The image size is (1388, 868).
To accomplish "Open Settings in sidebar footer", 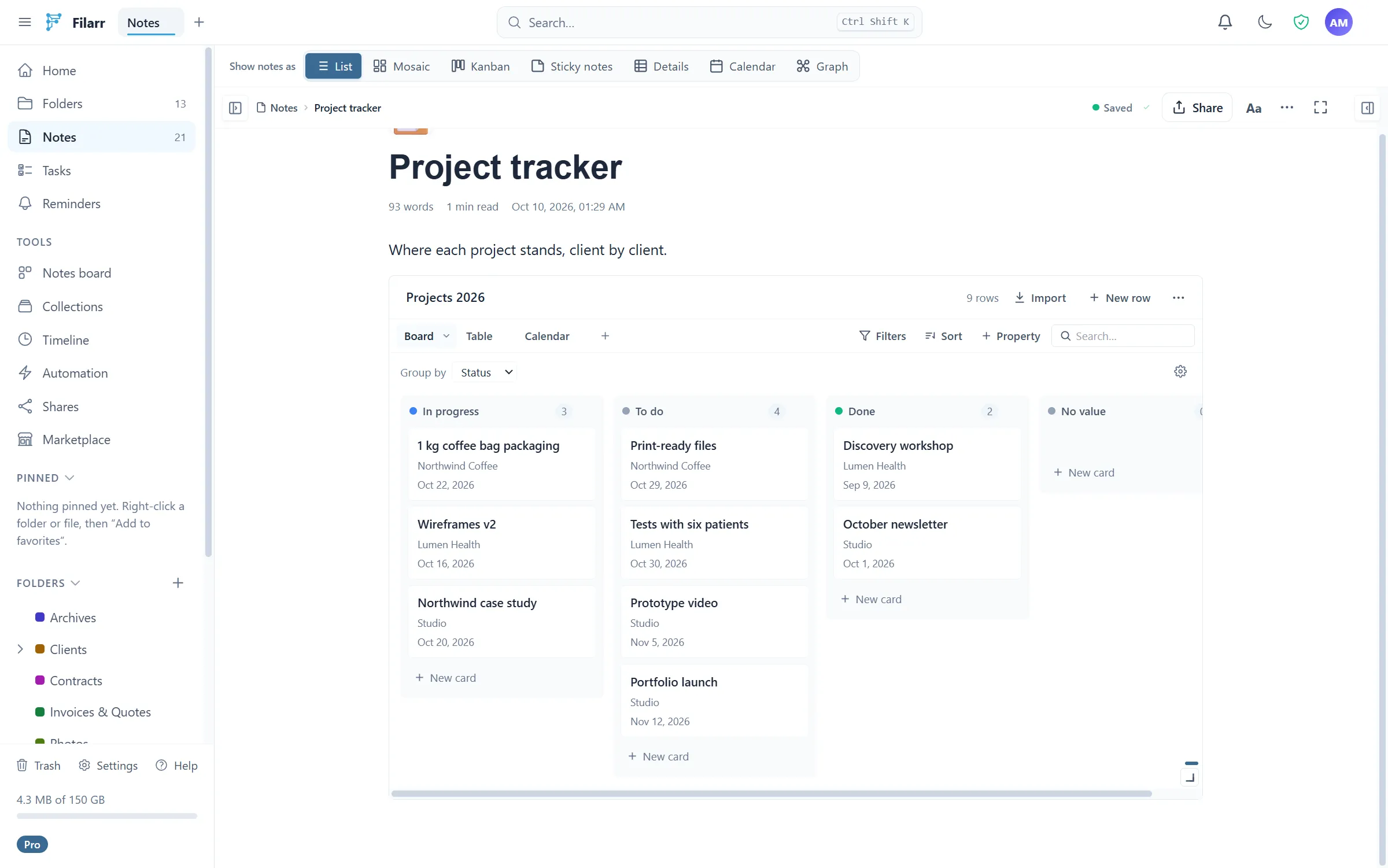I will pos(108,766).
